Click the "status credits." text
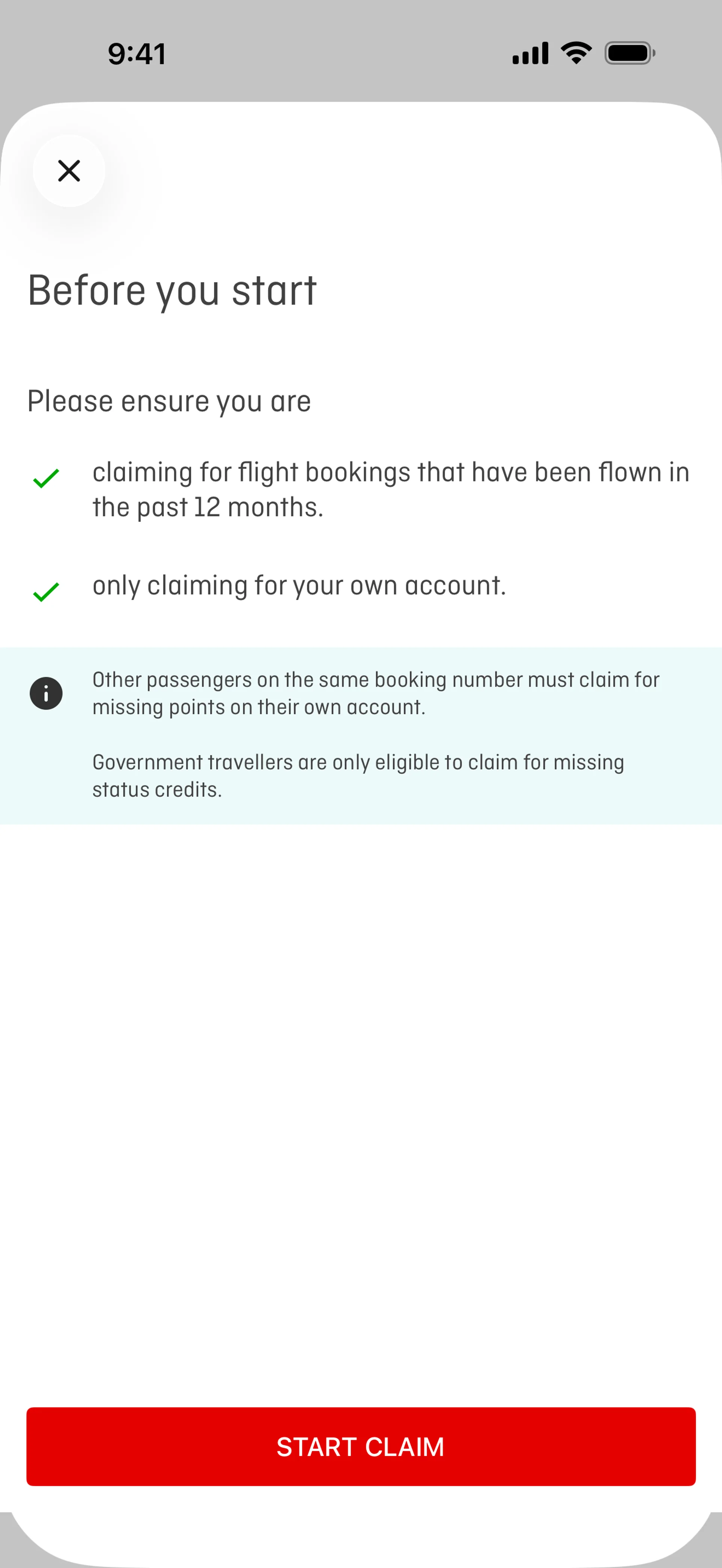 tap(157, 790)
